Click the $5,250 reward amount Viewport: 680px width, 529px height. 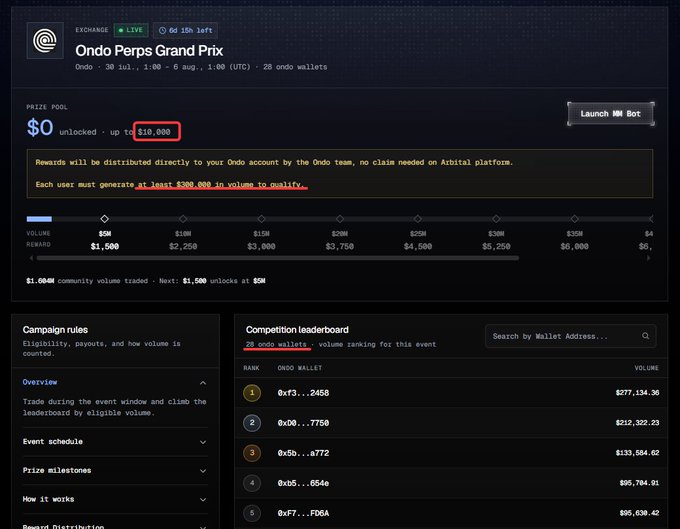pyautogui.click(x=496, y=246)
